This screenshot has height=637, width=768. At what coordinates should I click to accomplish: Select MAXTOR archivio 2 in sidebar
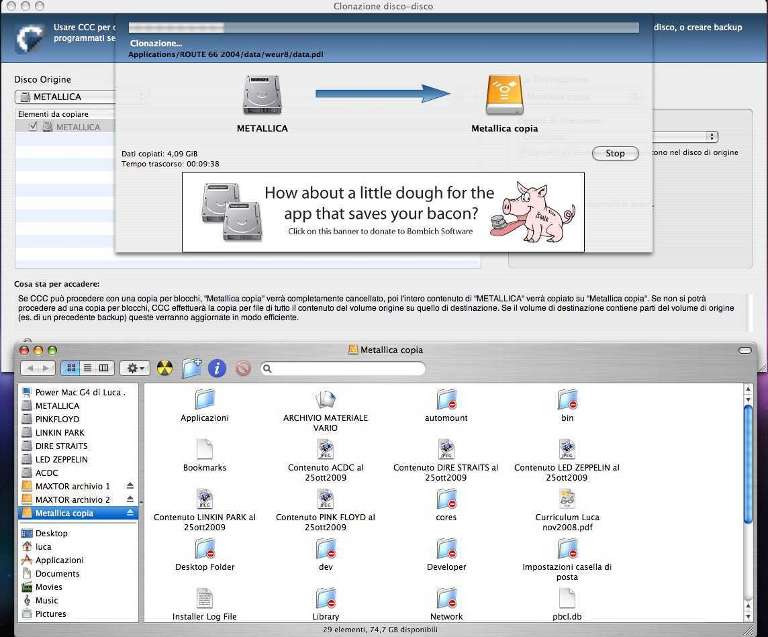(x=72, y=500)
